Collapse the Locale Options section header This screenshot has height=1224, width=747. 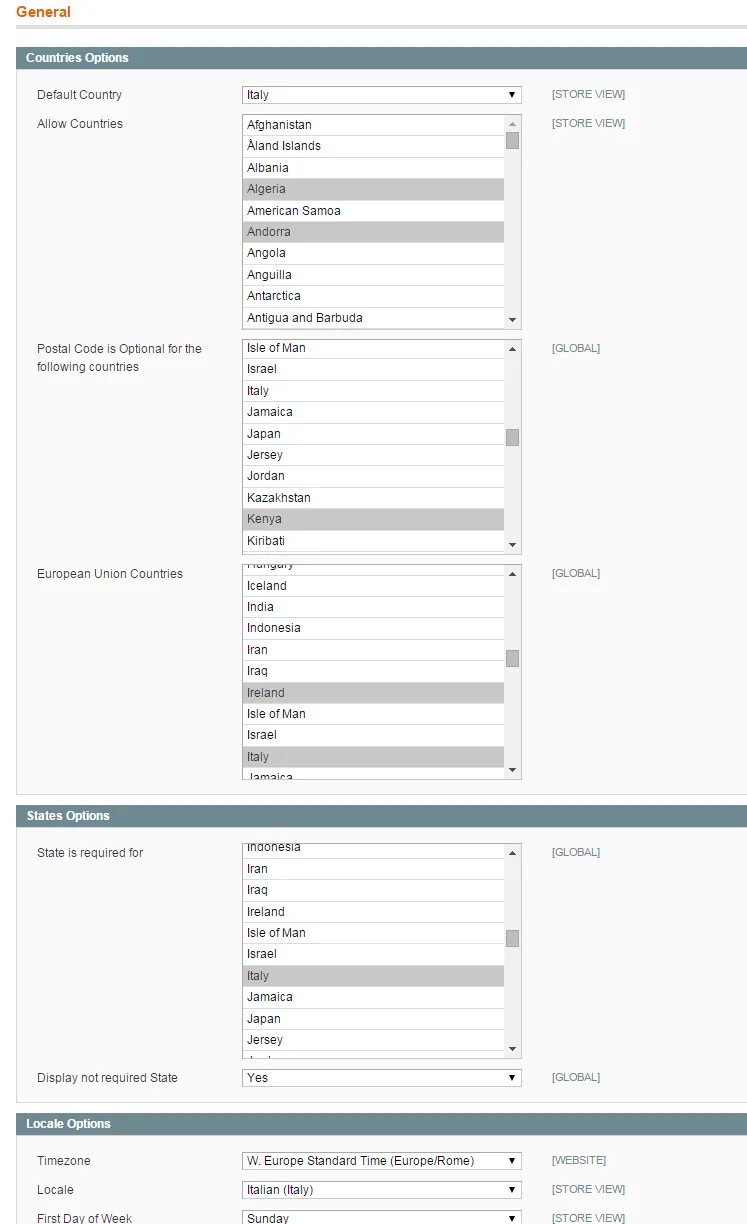point(381,1124)
